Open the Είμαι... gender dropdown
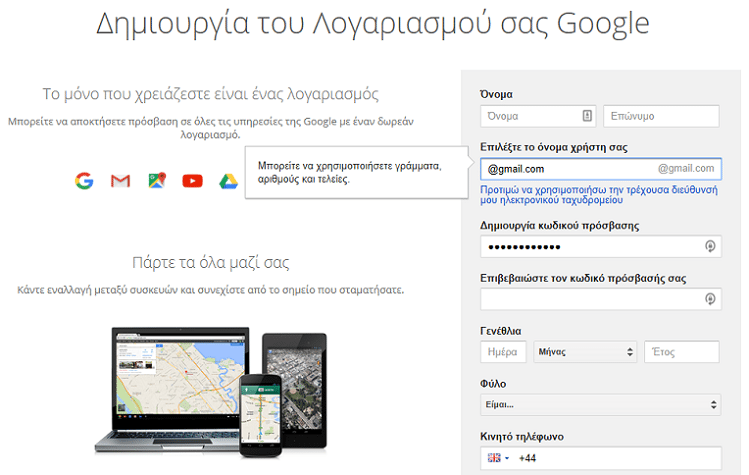 click(x=600, y=405)
